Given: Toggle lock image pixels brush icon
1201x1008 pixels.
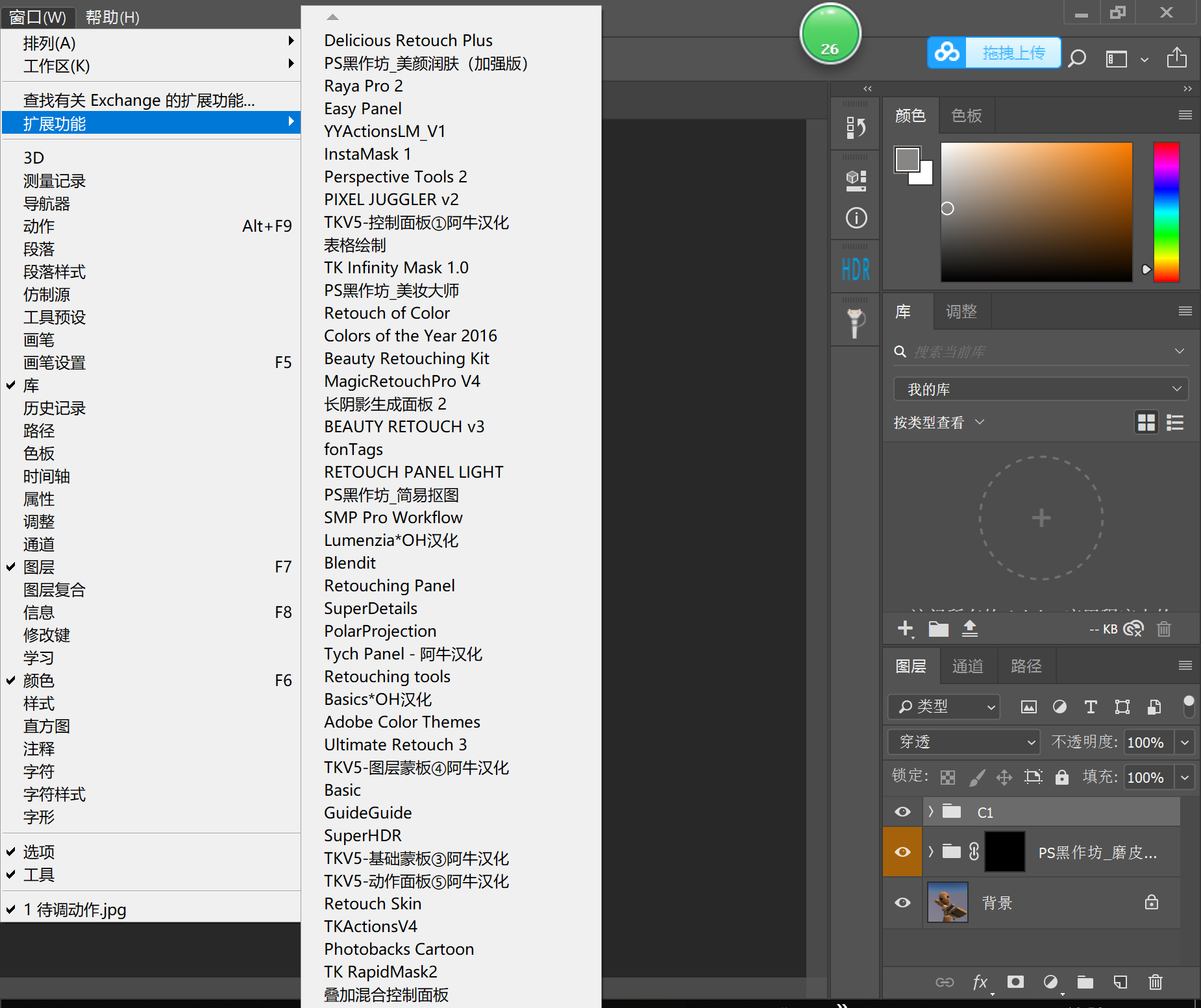Looking at the screenshot, I should [x=976, y=777].
